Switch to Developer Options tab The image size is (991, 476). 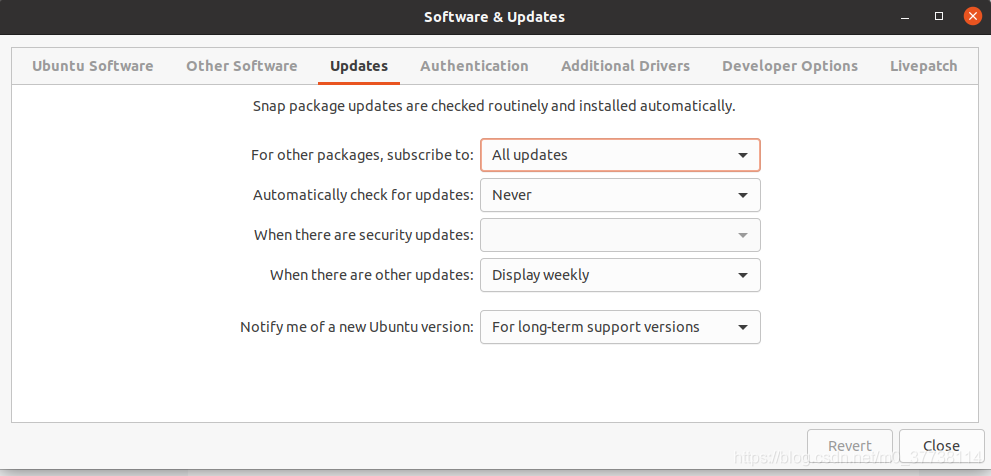(790, 66)
